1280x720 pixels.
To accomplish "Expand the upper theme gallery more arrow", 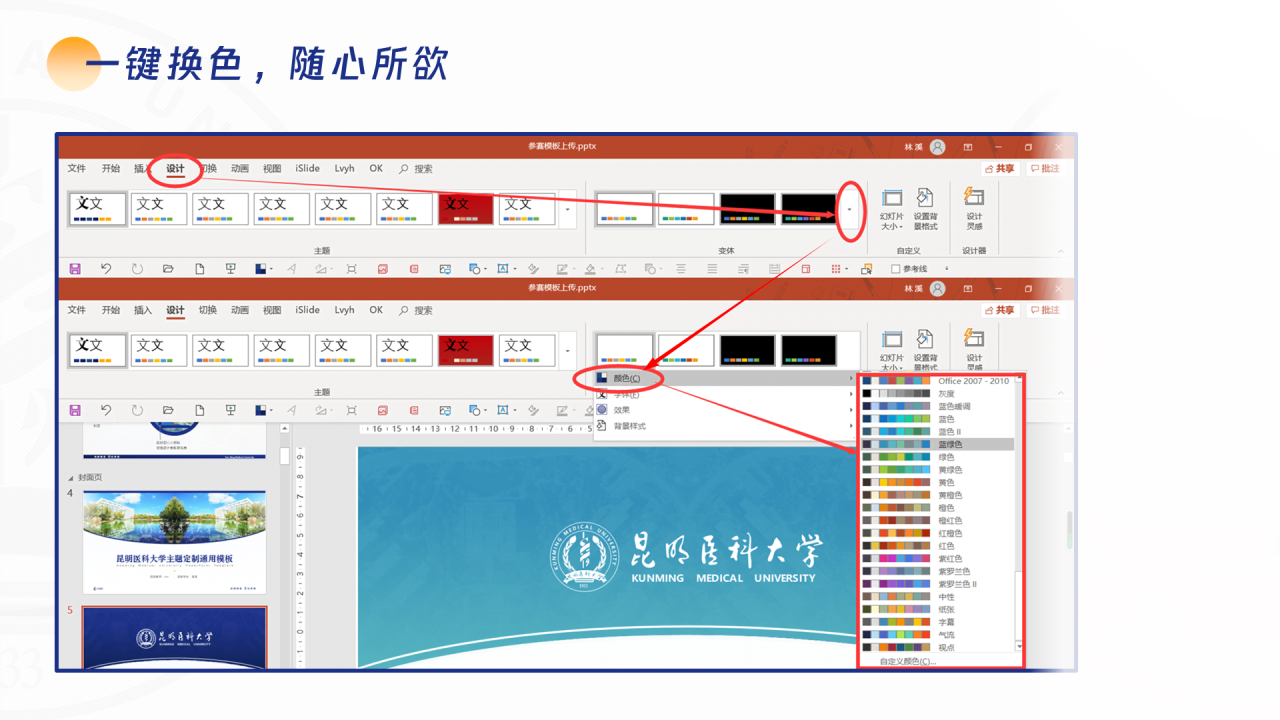I will (x=568, y=210).
